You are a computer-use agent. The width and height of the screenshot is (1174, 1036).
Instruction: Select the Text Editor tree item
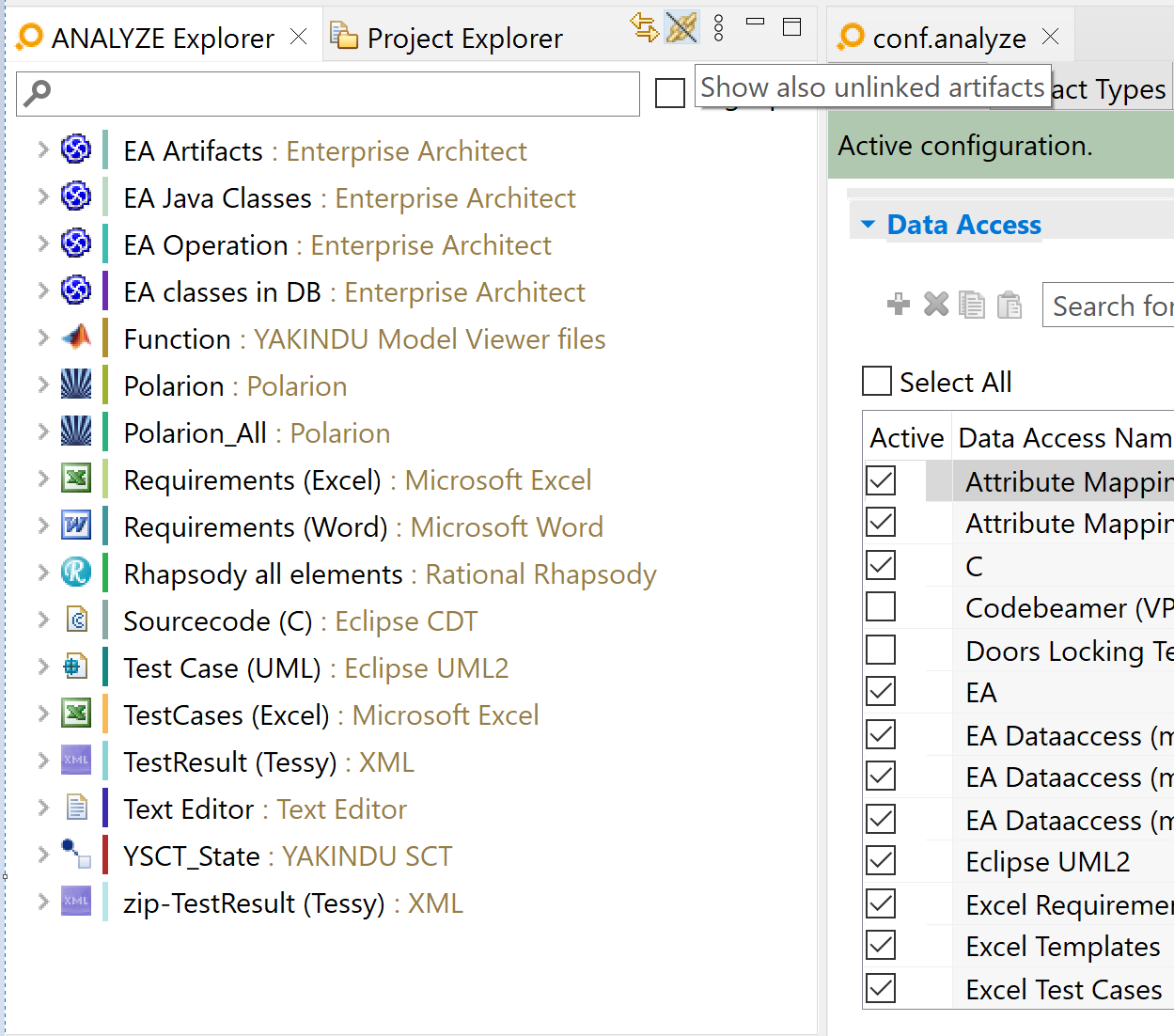(x=265, y=808)
